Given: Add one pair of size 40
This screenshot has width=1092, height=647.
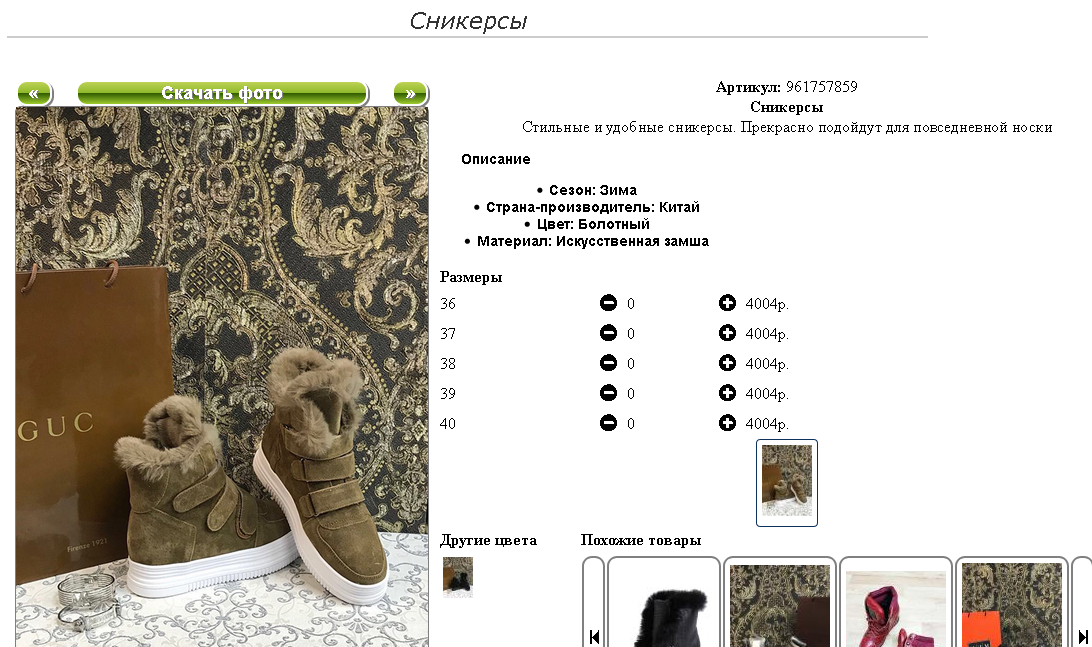Looking at the screenshot, I should coord(727,423).
